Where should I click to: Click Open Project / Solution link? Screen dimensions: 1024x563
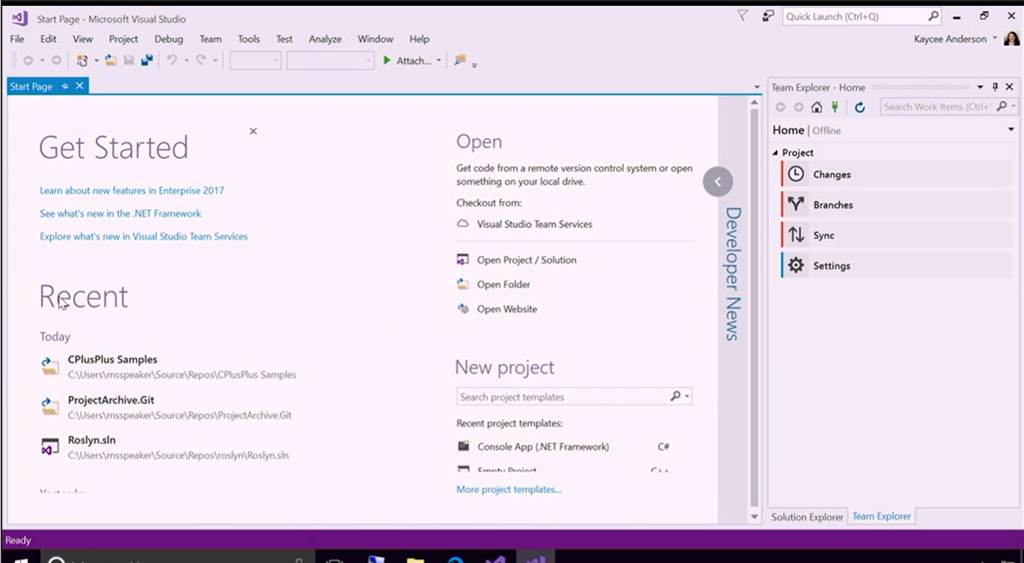tap(526, 260)
